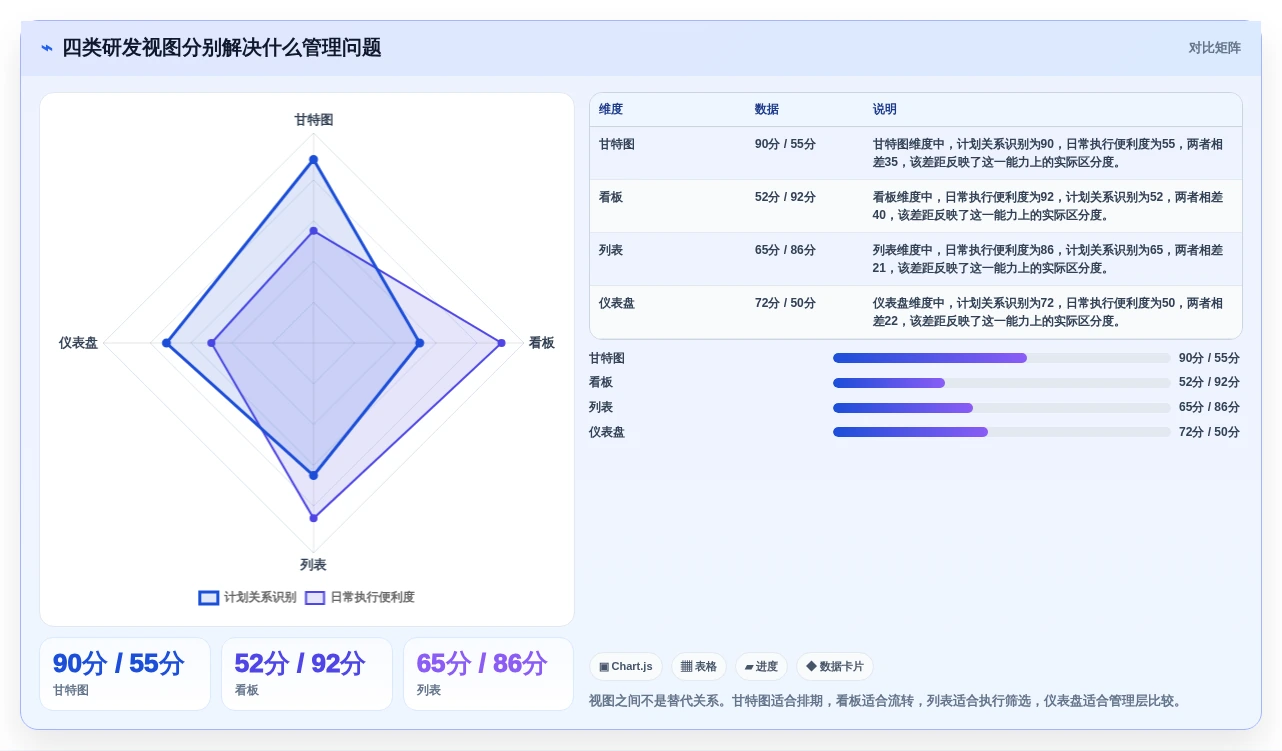Select the 列表 progress bar

[x=1001, y=408]
